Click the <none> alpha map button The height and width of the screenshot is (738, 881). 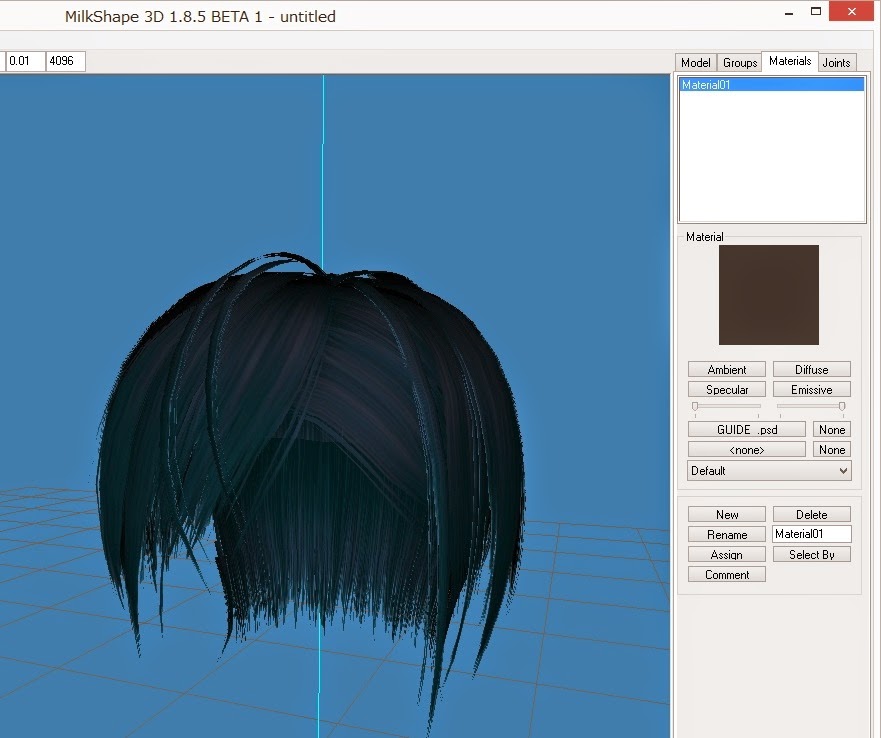(x=746, y=449)
